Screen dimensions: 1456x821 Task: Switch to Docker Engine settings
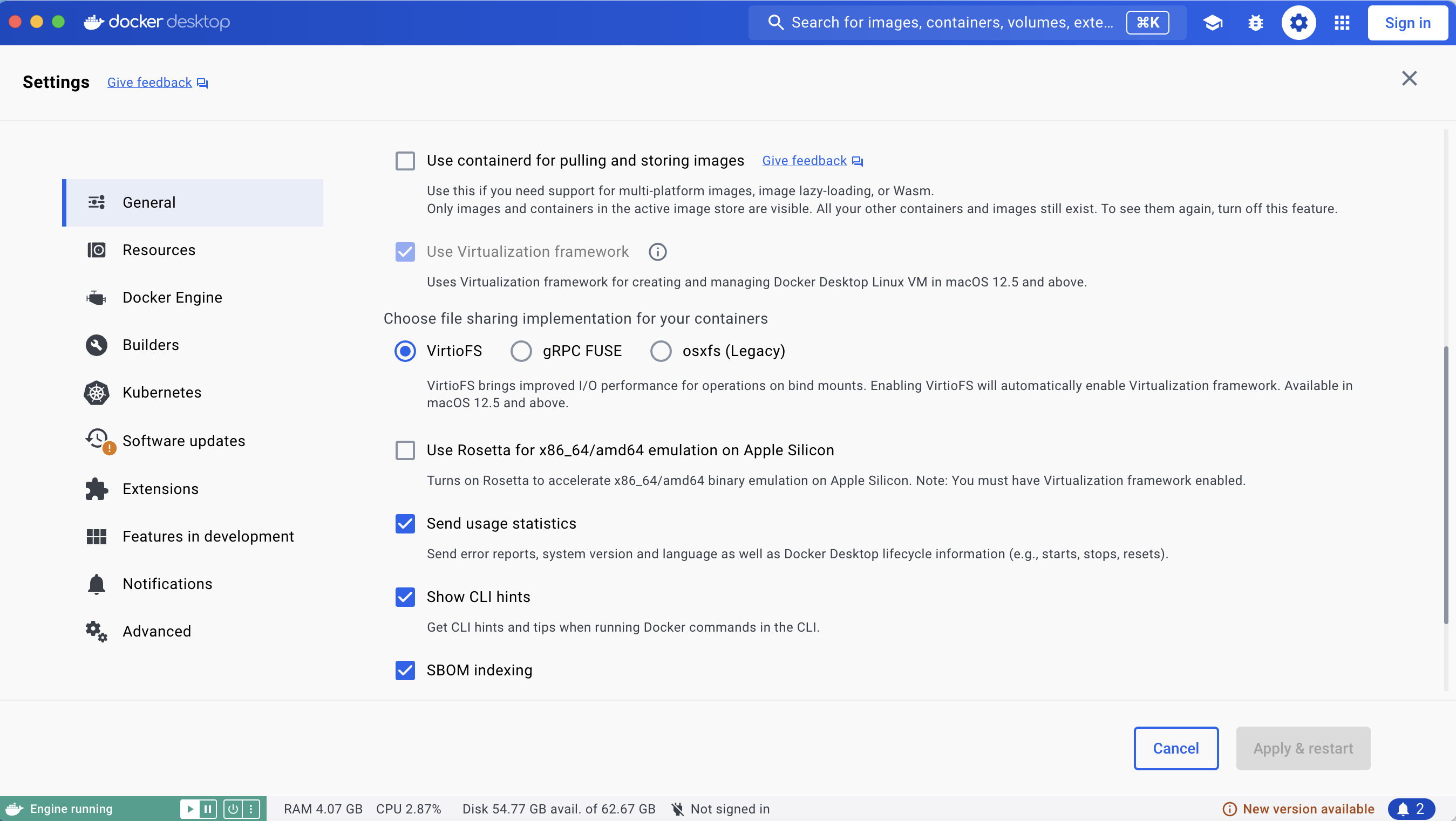coord(172,297)
